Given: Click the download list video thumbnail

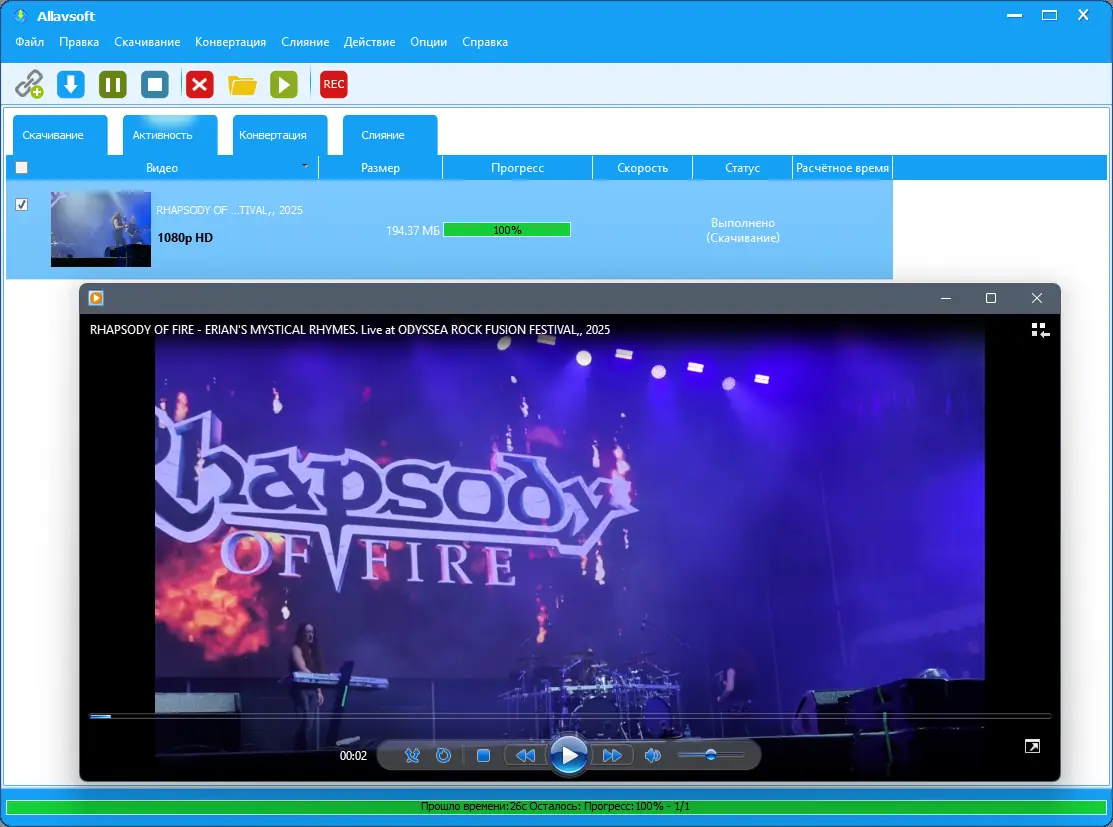Looking at the screenshot, I should 101,229.
